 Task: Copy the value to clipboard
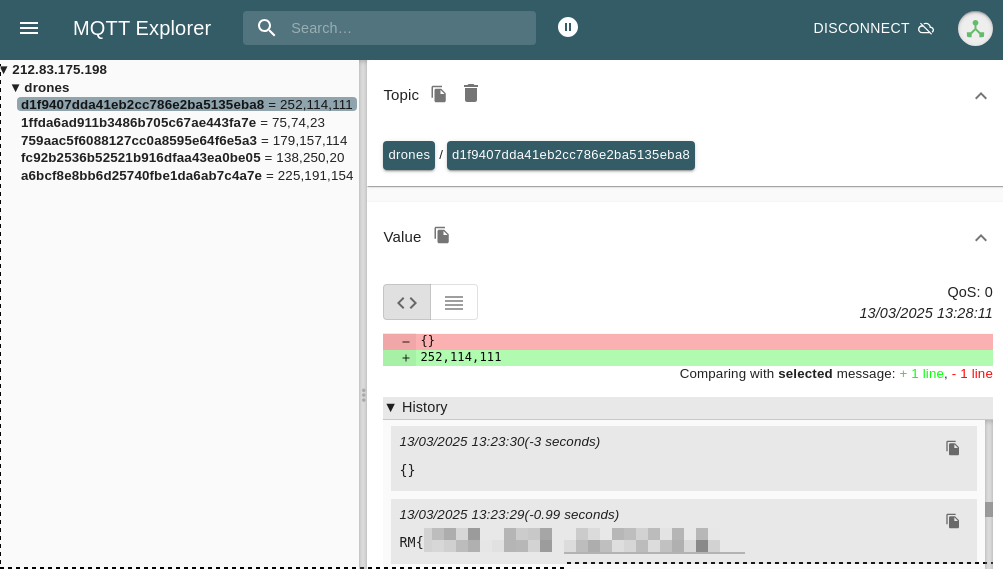(x=441, y=236)
